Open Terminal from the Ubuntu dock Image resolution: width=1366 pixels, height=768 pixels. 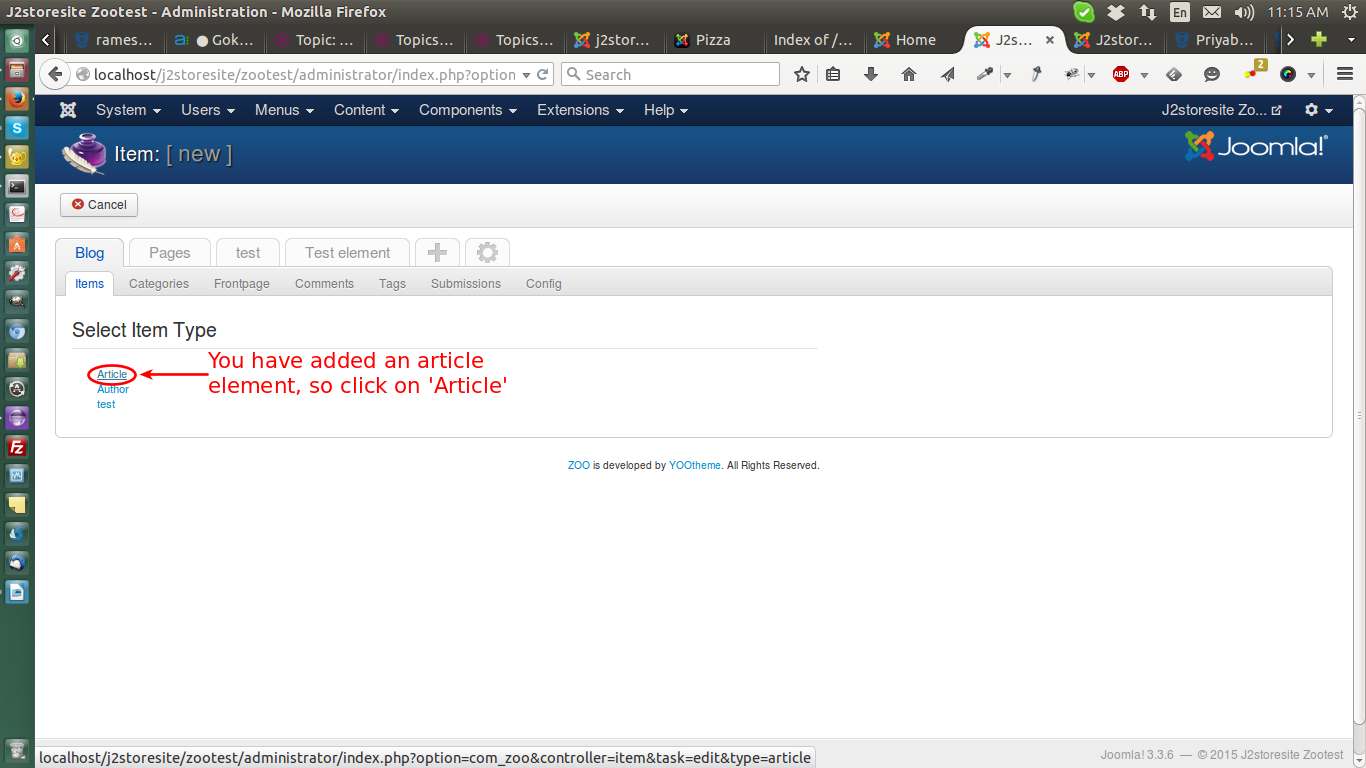[17, 186]
